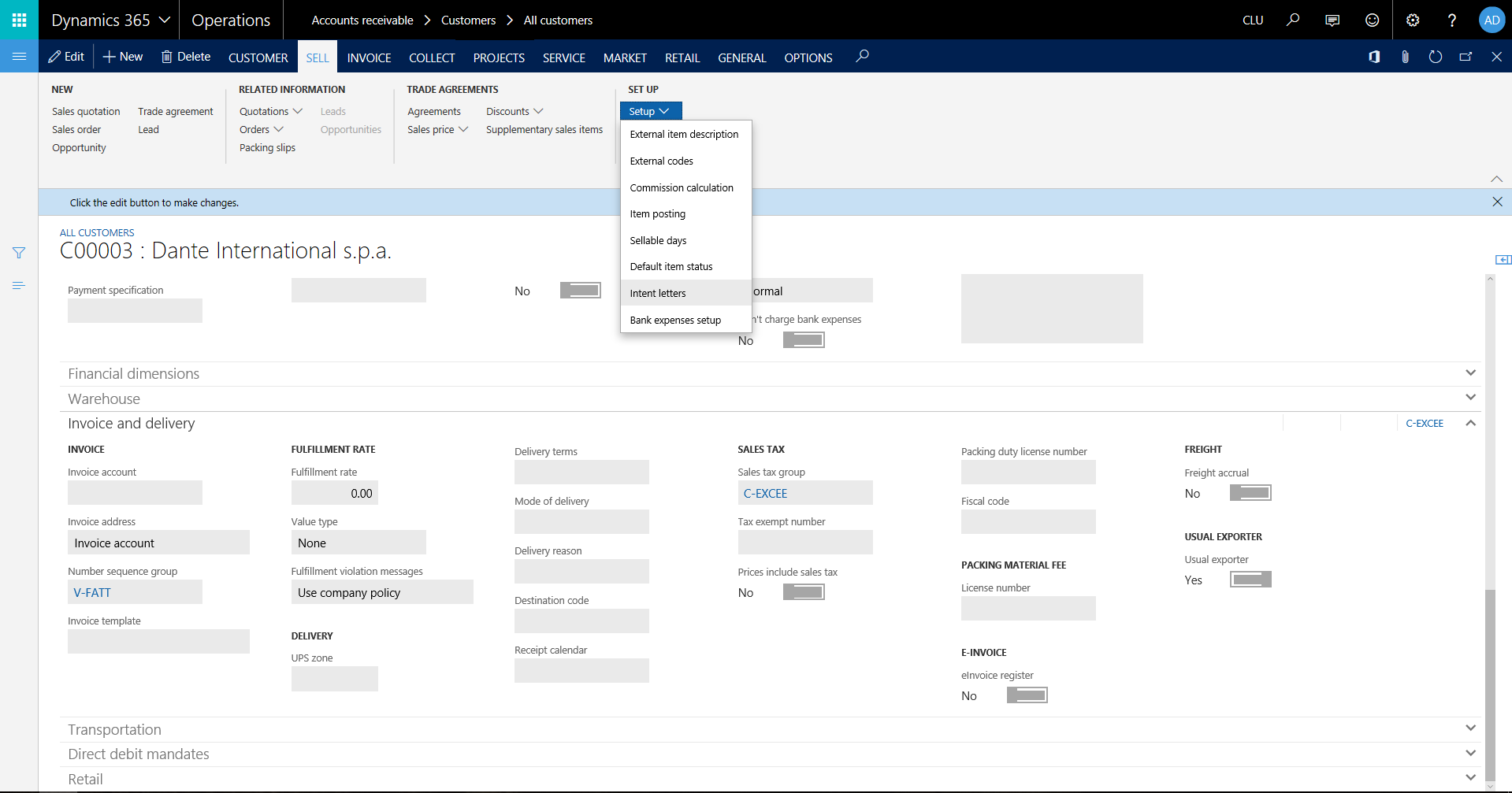Toggle the switch left of Intent letters
This screenshot has height=793, width=1512.
coord(581,291)
